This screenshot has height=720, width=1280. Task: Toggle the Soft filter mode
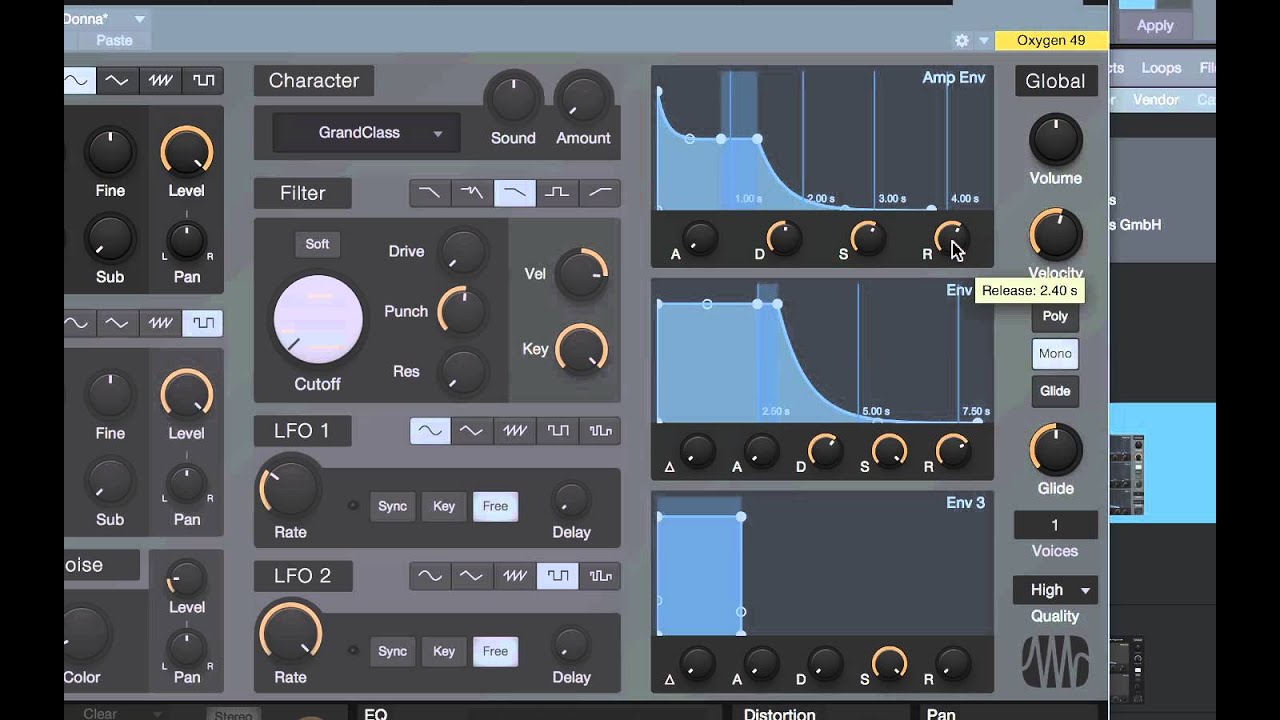point(317,244)
